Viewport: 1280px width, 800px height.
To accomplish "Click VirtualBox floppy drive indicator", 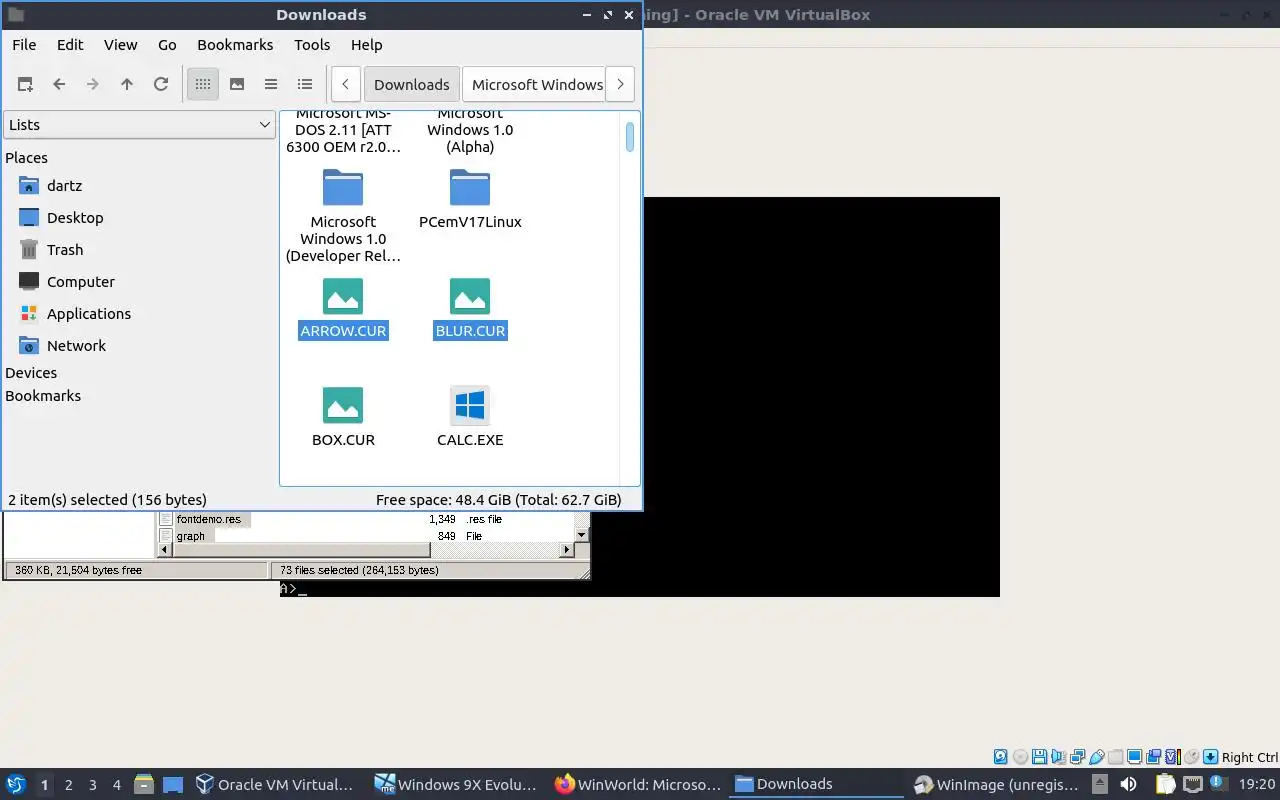I will [x=1040, y=757].
